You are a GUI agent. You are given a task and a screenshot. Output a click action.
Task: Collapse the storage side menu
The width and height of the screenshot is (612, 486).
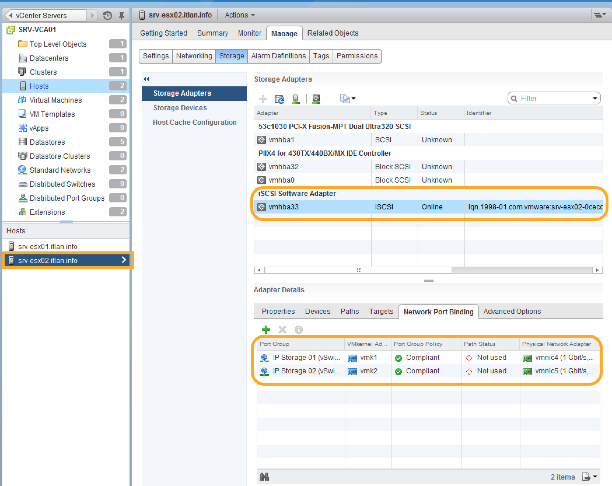click(147, 78)
